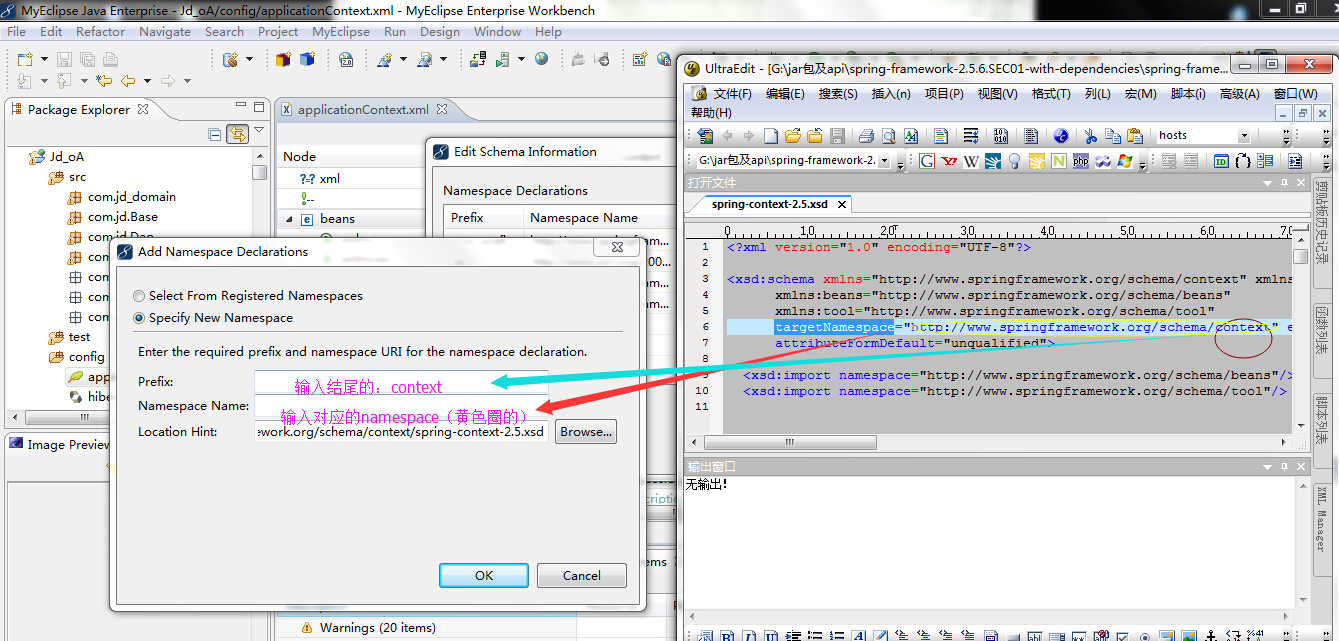The height and width of the screenshot is (641, 1339).
Task: Click Cancel in Add Namespace Declarations
Action: pos(582,575)
